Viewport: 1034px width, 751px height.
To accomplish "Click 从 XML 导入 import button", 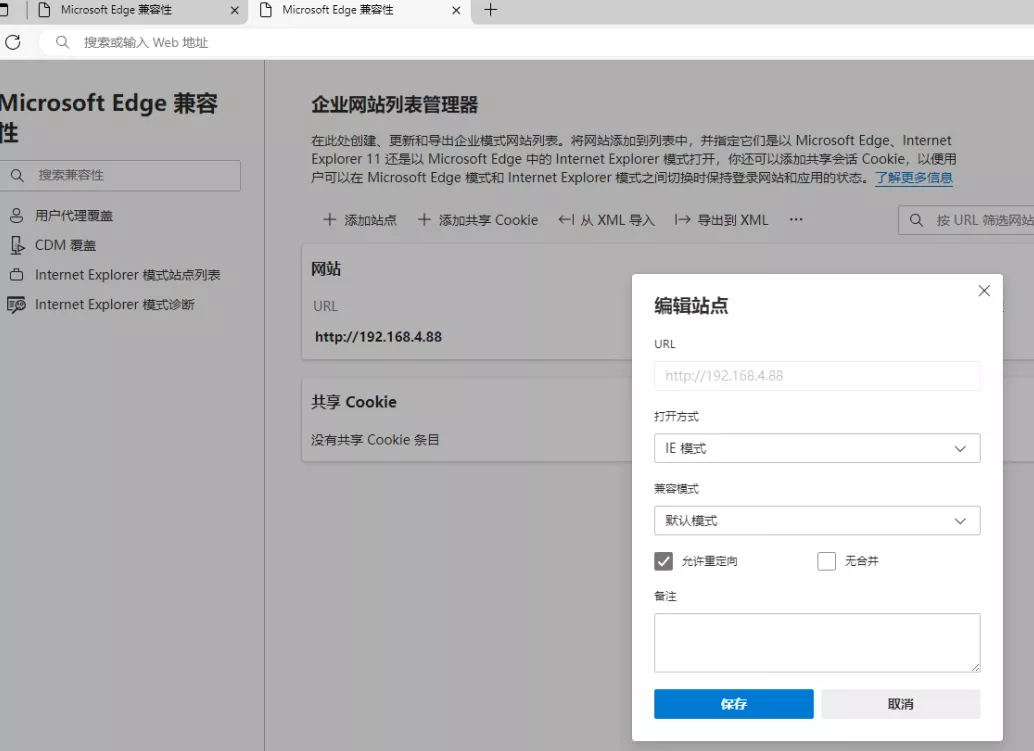I will click(606, 220).
